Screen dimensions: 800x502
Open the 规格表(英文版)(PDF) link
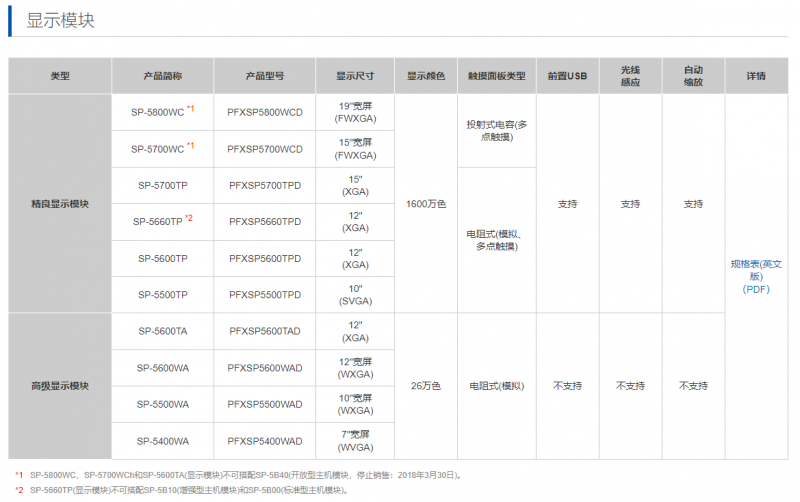tap(756, 277)
